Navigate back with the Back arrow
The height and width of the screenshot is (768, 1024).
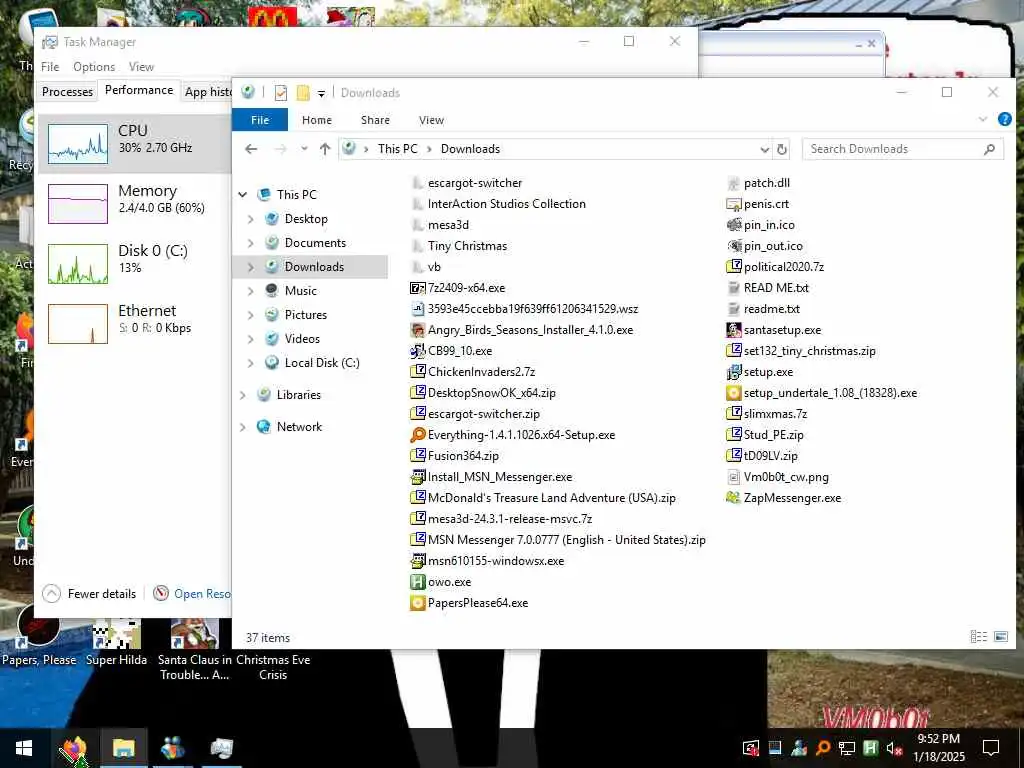[251, 149]
